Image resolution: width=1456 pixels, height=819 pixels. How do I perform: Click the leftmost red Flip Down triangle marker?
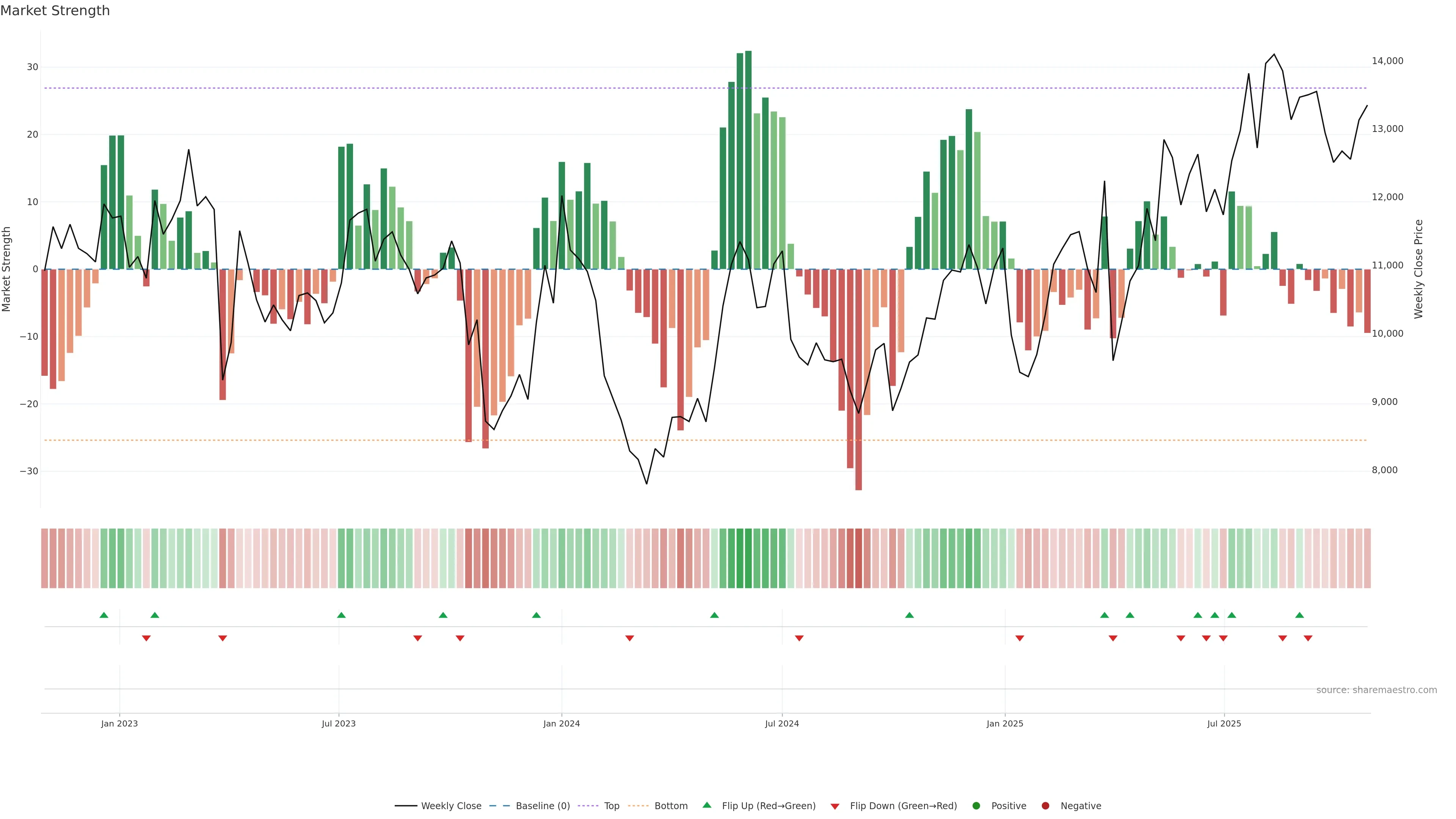click(x=146, y=638)
